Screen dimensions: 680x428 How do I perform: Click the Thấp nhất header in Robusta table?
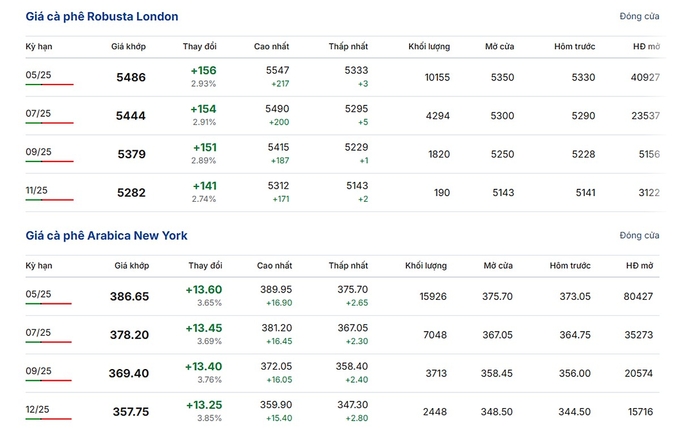tap(348, 46)
